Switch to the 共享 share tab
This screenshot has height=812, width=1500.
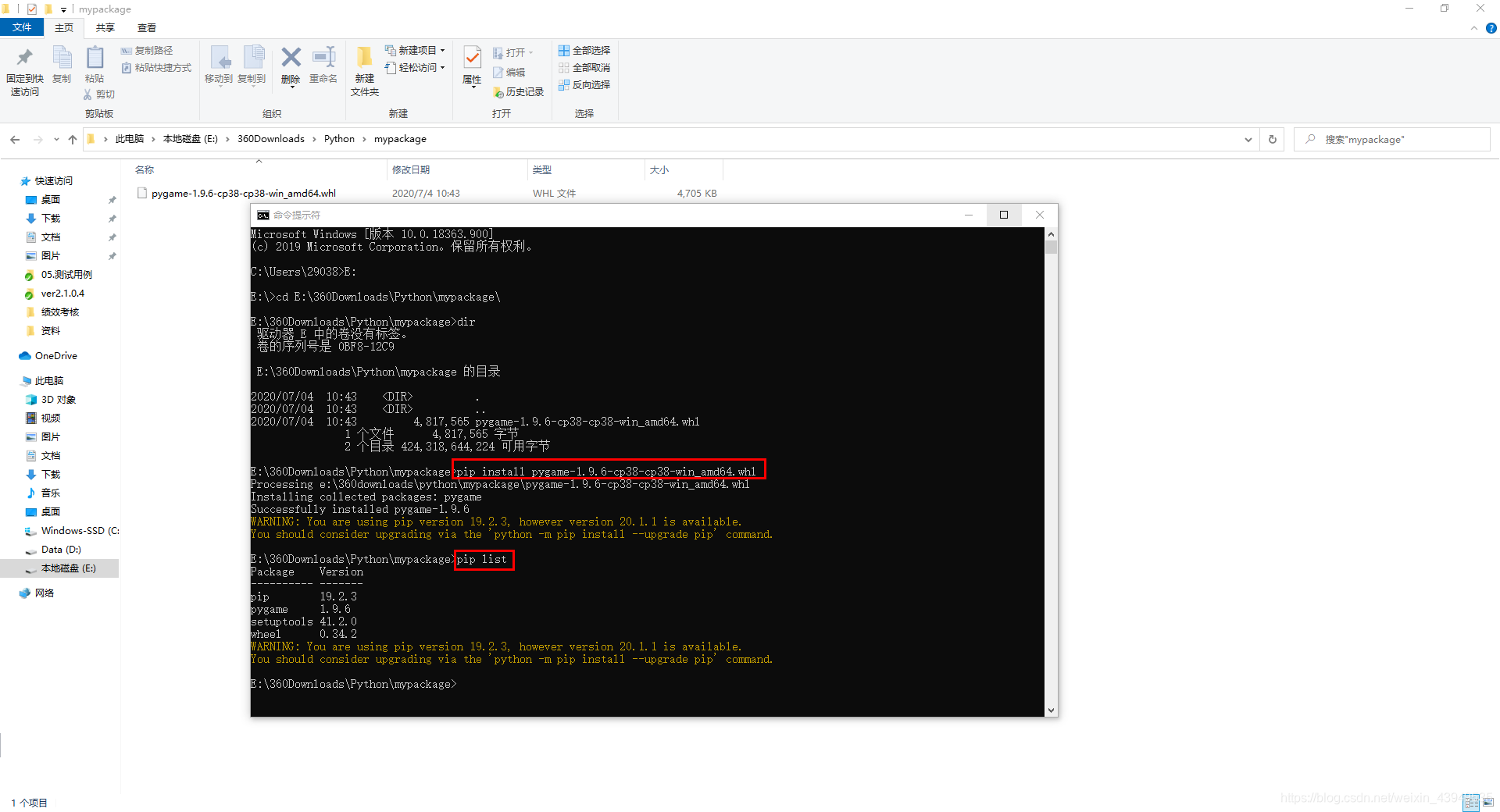(x=105, y=27)
